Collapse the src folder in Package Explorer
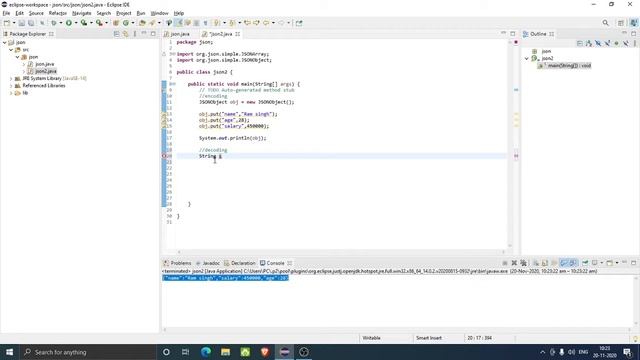 click(11, 50)
